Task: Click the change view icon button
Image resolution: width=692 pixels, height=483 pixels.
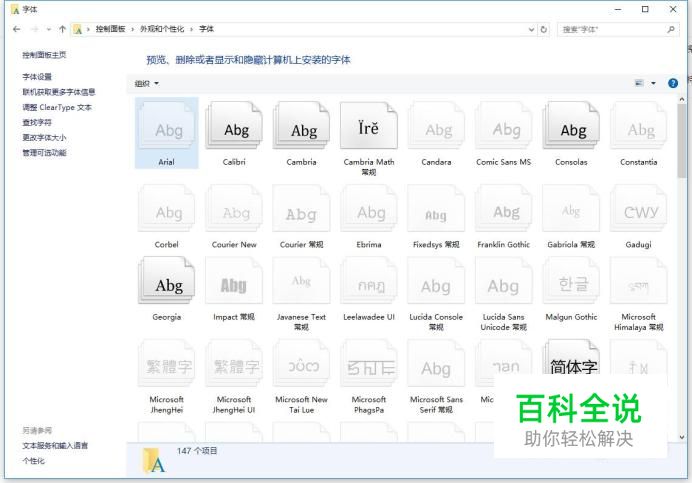Action: coord(639,83)
